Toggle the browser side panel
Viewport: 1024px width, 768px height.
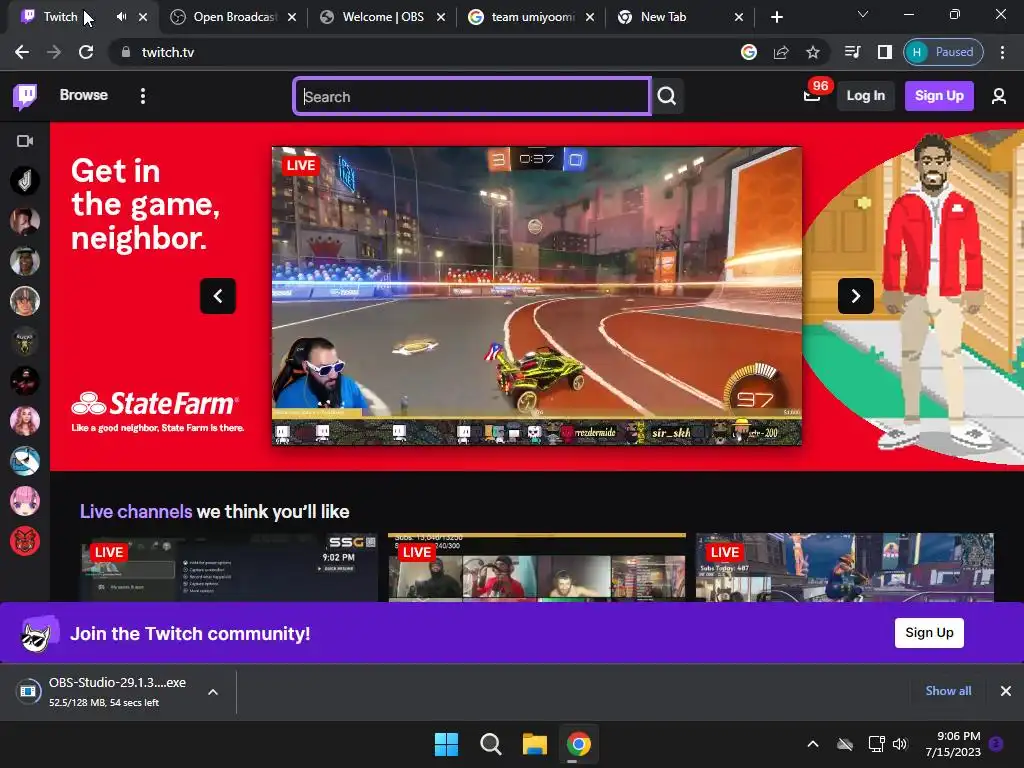[x=885, y=52]
